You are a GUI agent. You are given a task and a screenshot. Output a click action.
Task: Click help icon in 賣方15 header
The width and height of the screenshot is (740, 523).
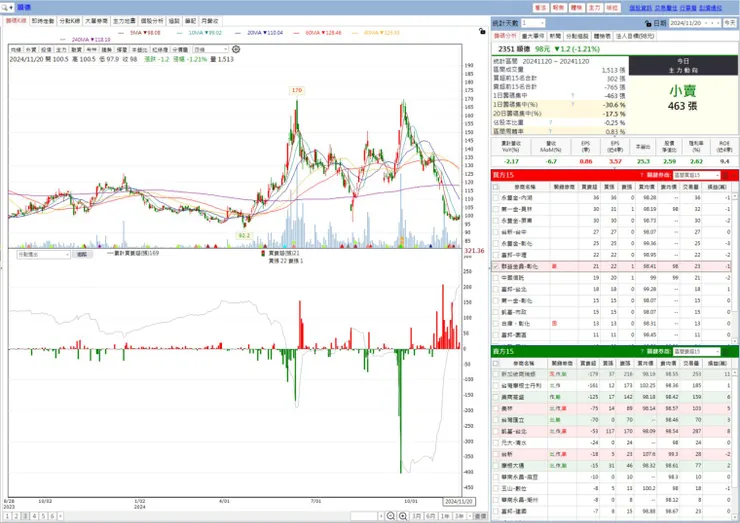point(641,352)
